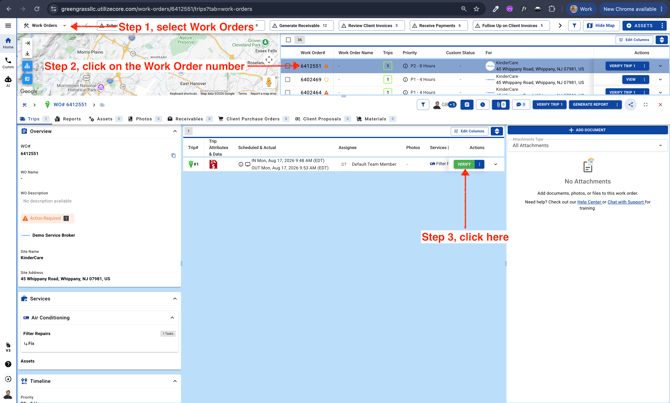Open the Help Center link

point(589,202)
